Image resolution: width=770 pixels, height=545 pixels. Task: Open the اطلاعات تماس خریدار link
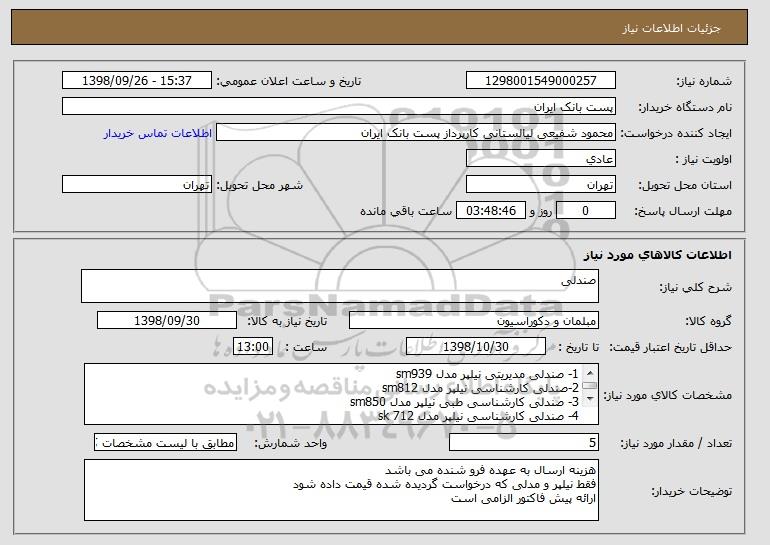[158, 133]
